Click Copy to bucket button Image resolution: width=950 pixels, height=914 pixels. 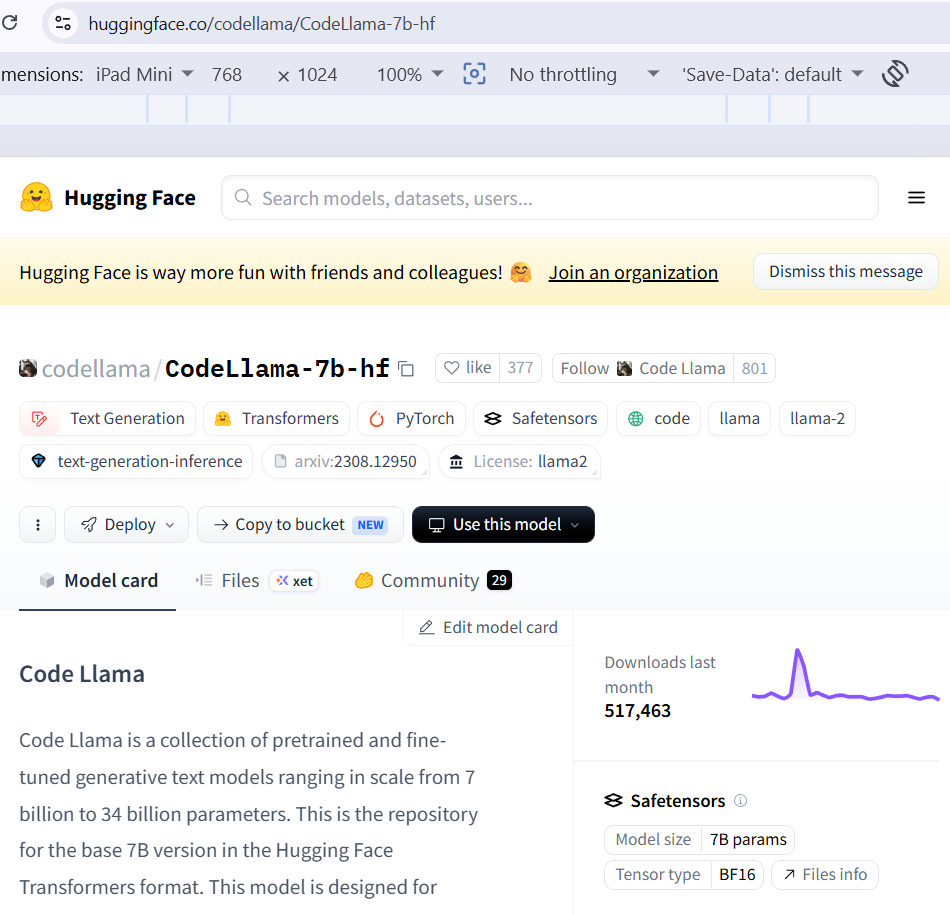300,525
